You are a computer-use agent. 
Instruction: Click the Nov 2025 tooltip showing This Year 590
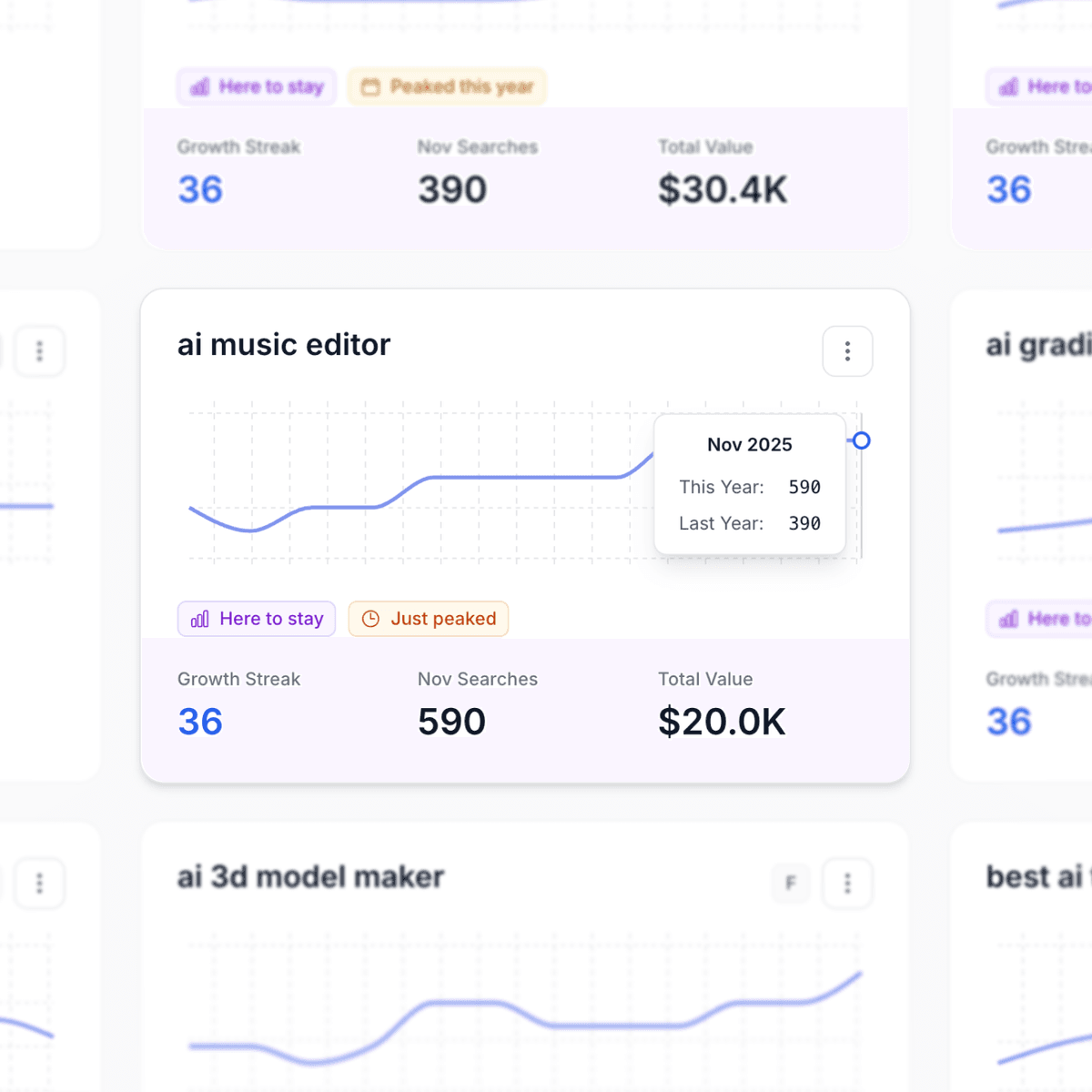pos(749,483)
